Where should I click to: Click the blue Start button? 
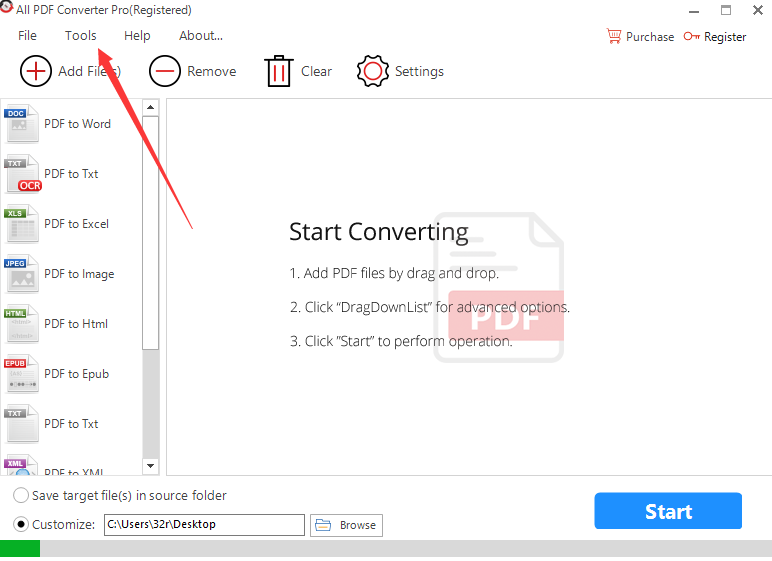click(x=668, y=511)
